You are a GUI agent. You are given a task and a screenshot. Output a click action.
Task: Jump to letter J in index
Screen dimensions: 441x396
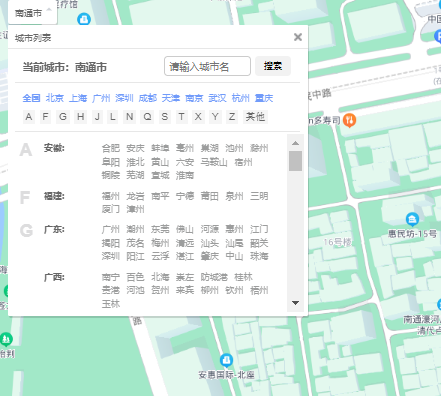[x=97, y=117]
